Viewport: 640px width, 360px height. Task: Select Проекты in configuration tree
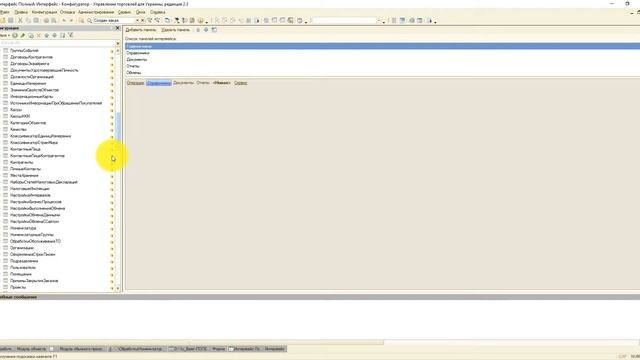pos(18,287)
